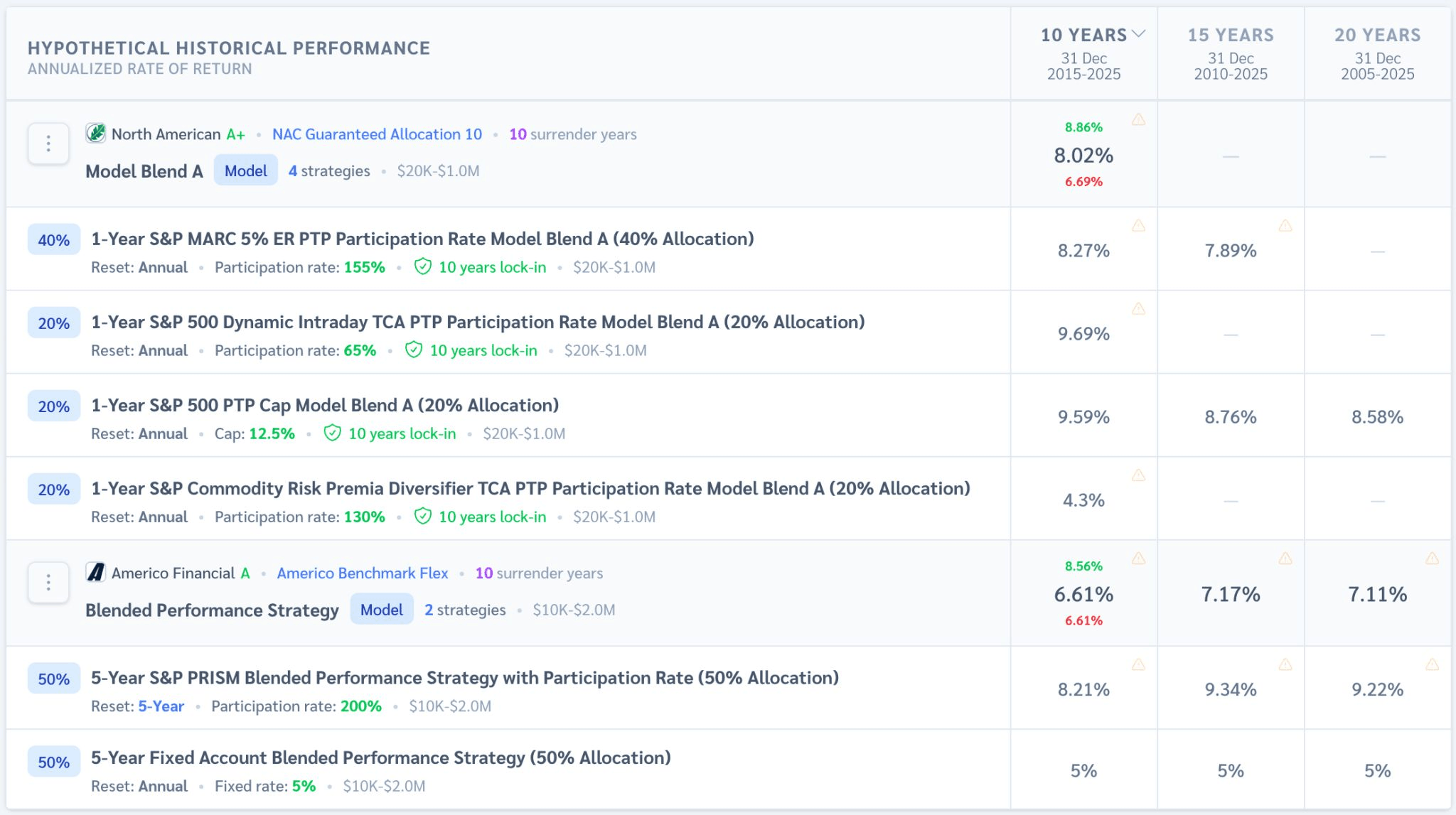
Task: Click warning icon beside 9.69% return
Action: click(x=1139, y=309)
